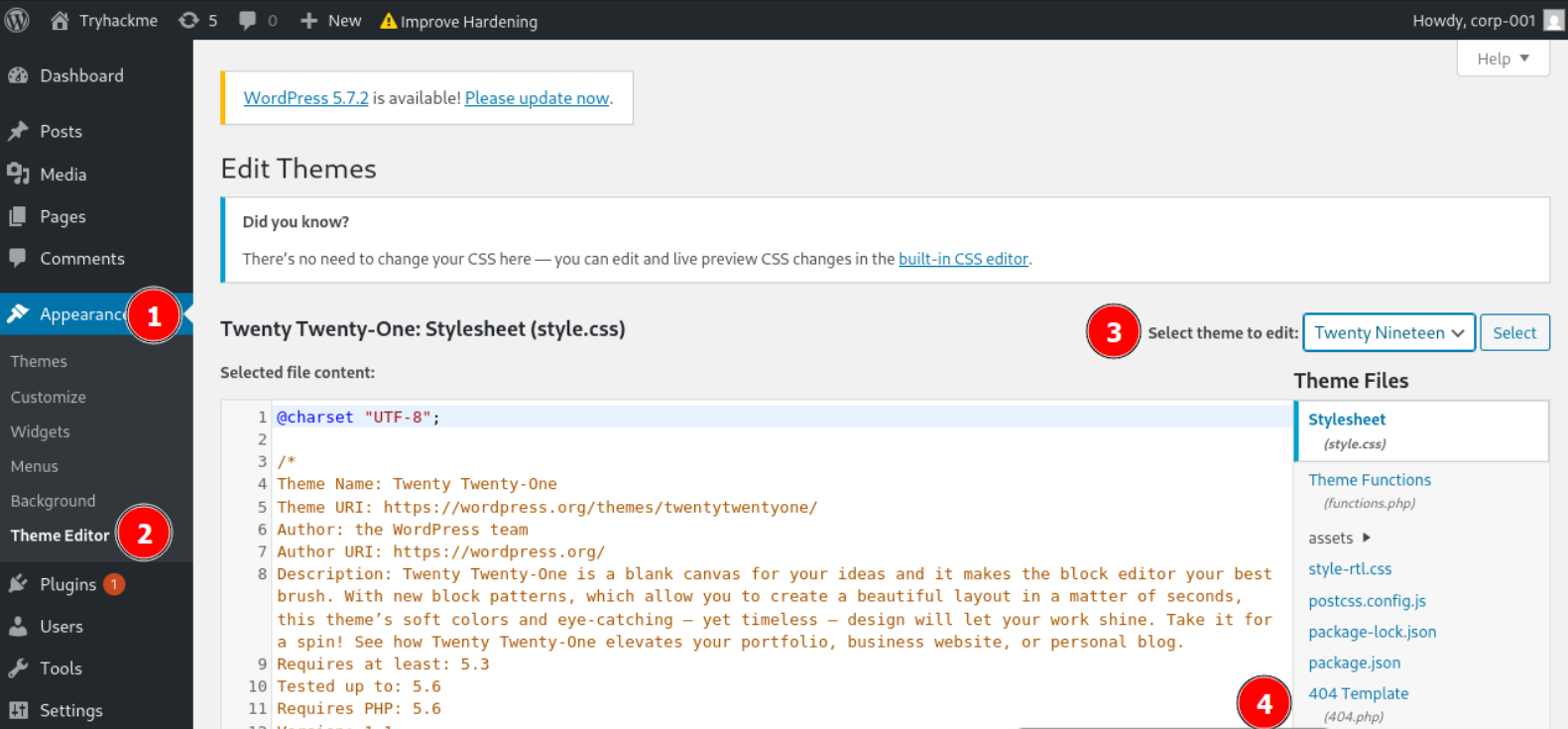The width and height of the screenshot is (1568, 729).
Task: Click the Improve Hardening label
Action: 468,22
